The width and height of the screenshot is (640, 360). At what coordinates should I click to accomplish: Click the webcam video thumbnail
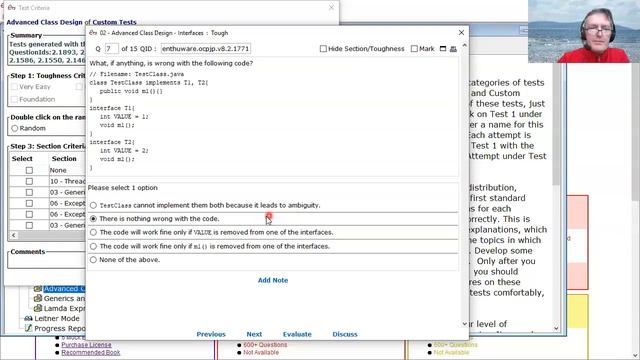click(x=584, y=31)
